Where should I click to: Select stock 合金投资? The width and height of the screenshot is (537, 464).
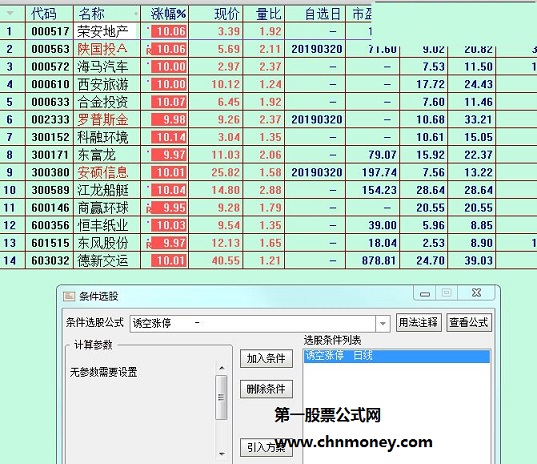tap(103, 102)
